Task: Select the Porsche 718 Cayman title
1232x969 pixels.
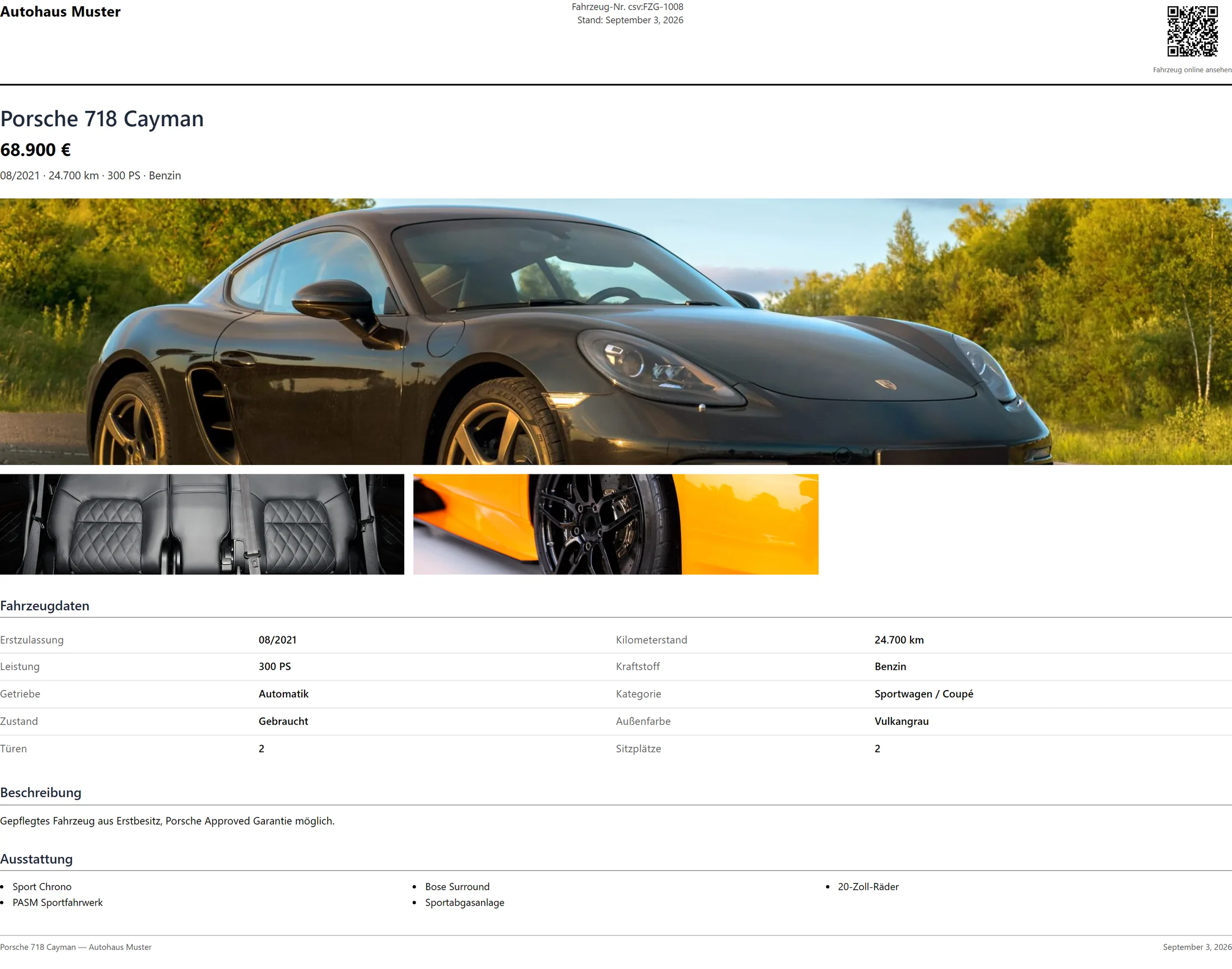Action: [102, 119]
